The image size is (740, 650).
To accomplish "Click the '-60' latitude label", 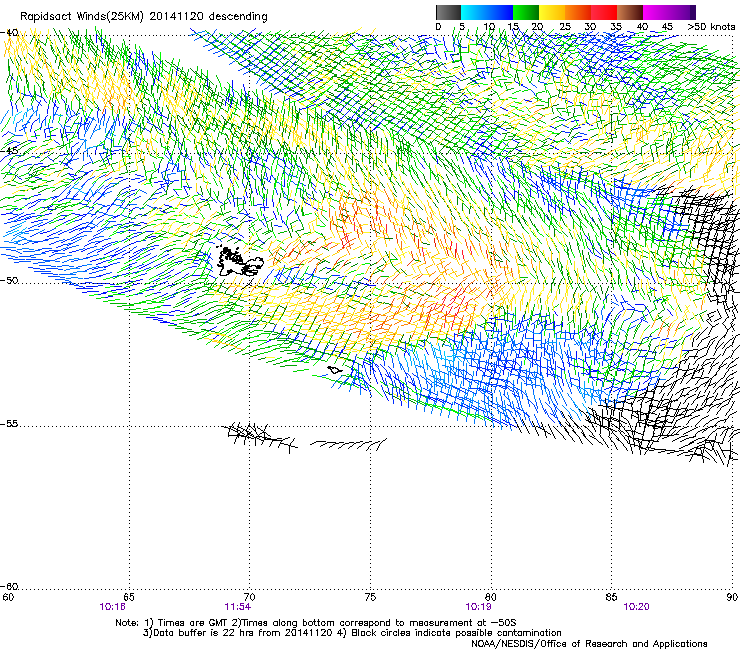I will point(9,587).
